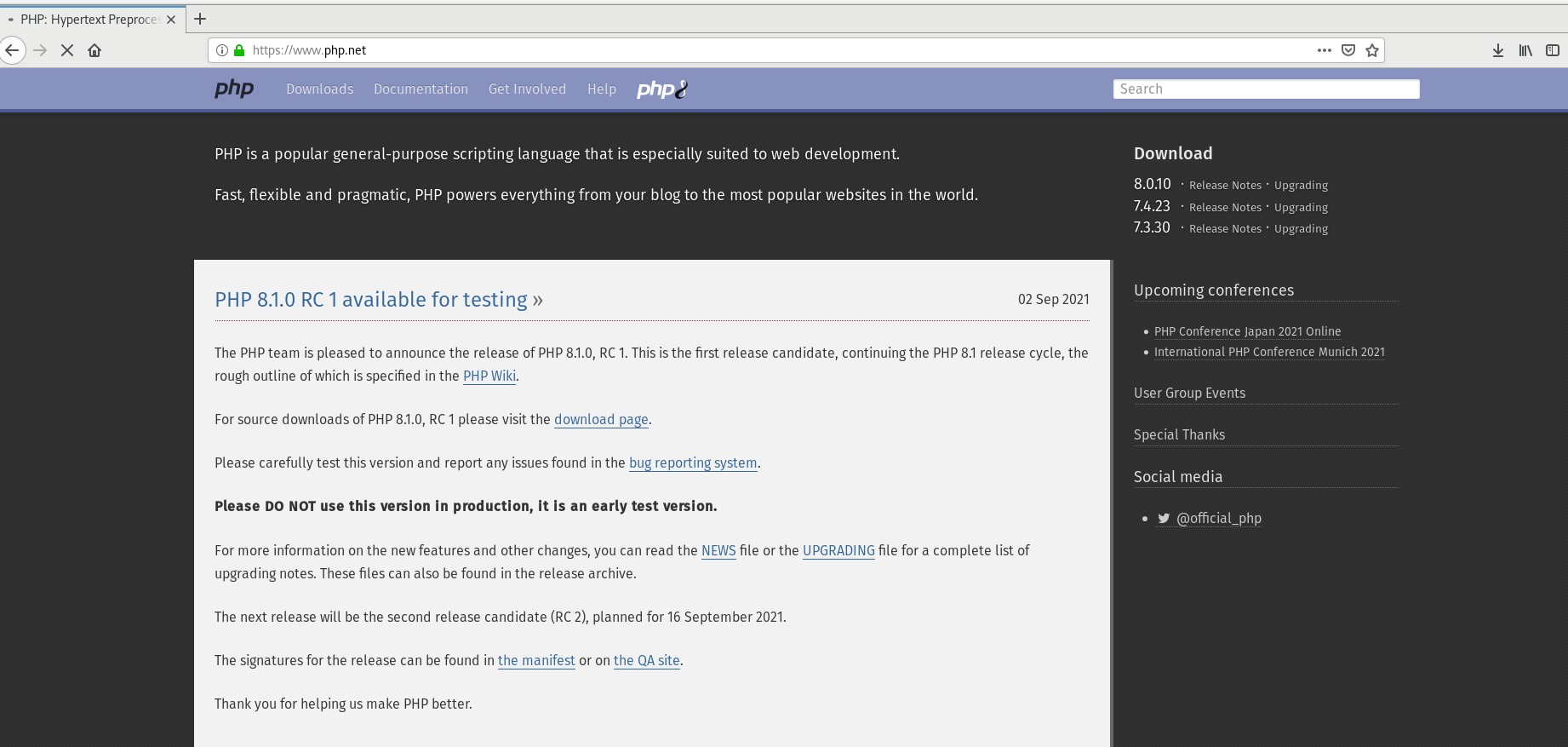Focus the php.net Search field
The image size is (1568, 747).
click(1266, 89)
